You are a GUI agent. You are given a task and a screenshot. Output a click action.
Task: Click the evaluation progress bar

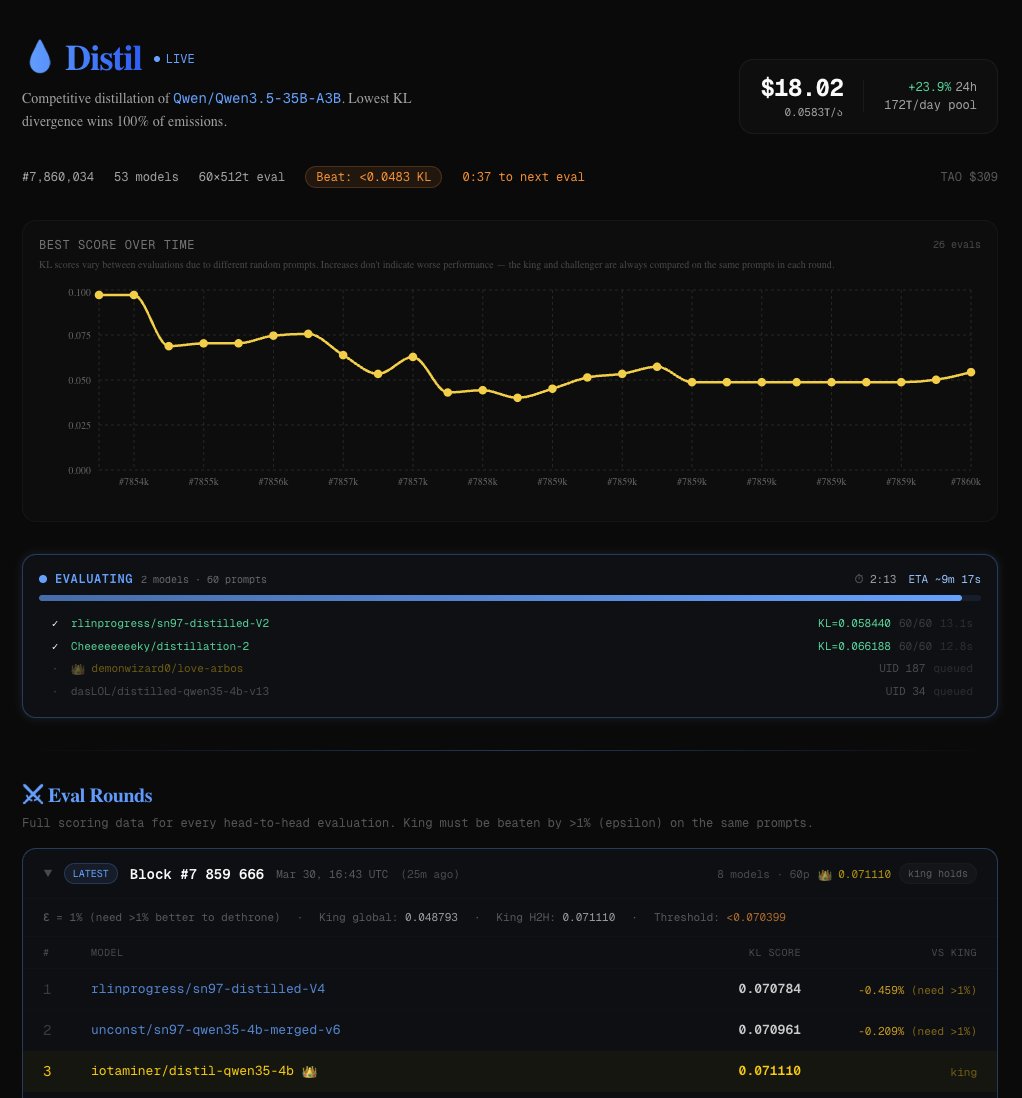[509, 598]
